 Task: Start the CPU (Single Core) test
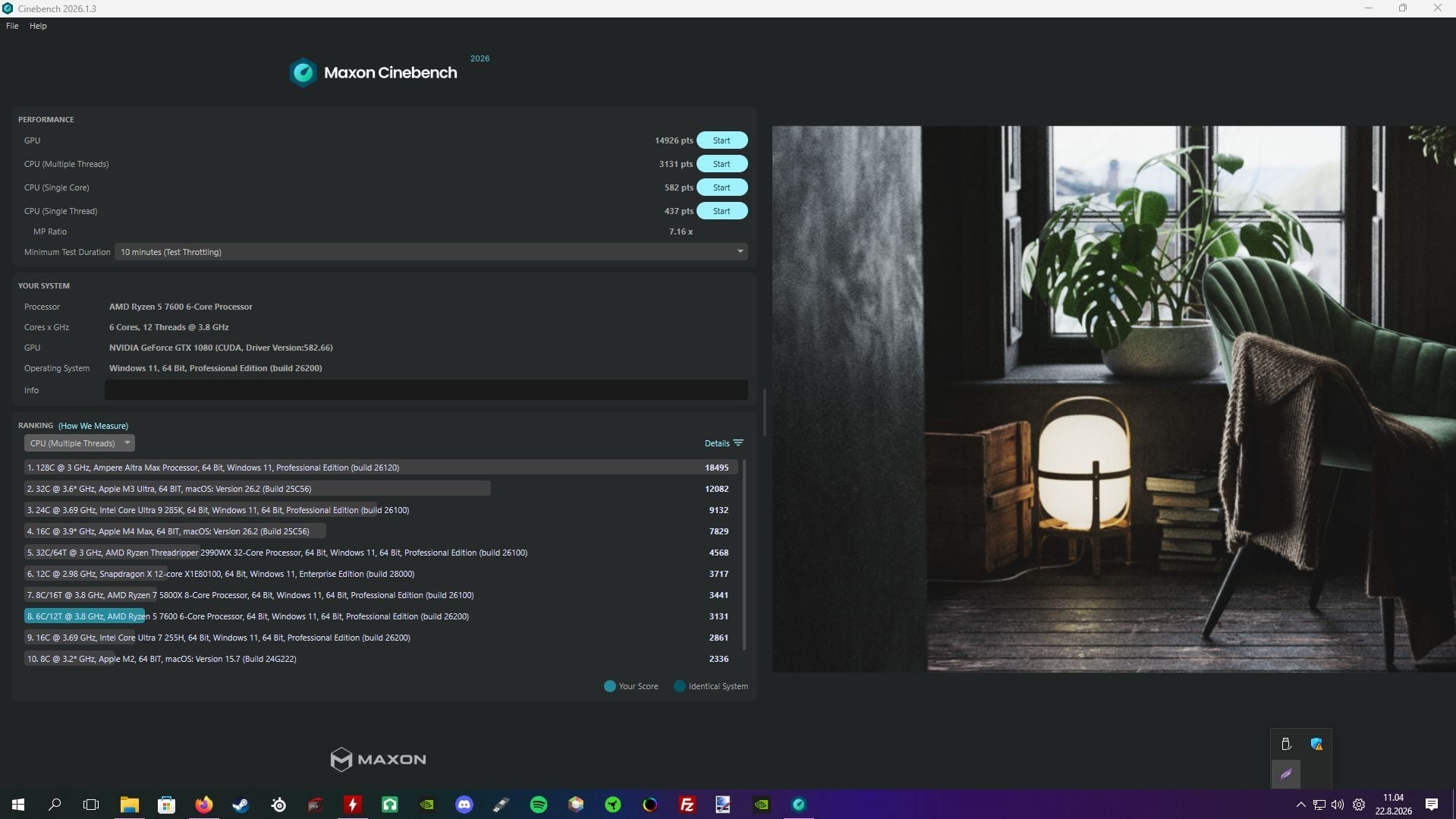pos(722,187)
